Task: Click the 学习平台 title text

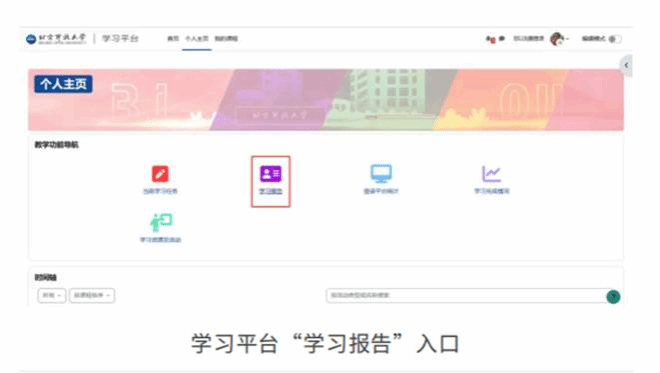Action: (x=120, y=39)
